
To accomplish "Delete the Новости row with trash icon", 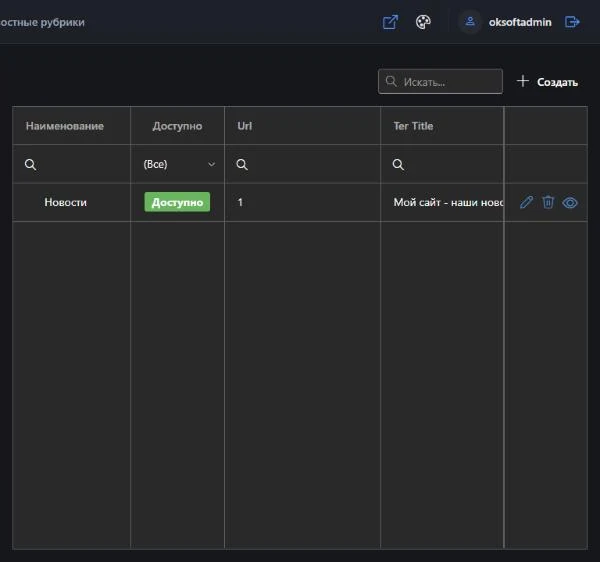I will coord(548,202).
